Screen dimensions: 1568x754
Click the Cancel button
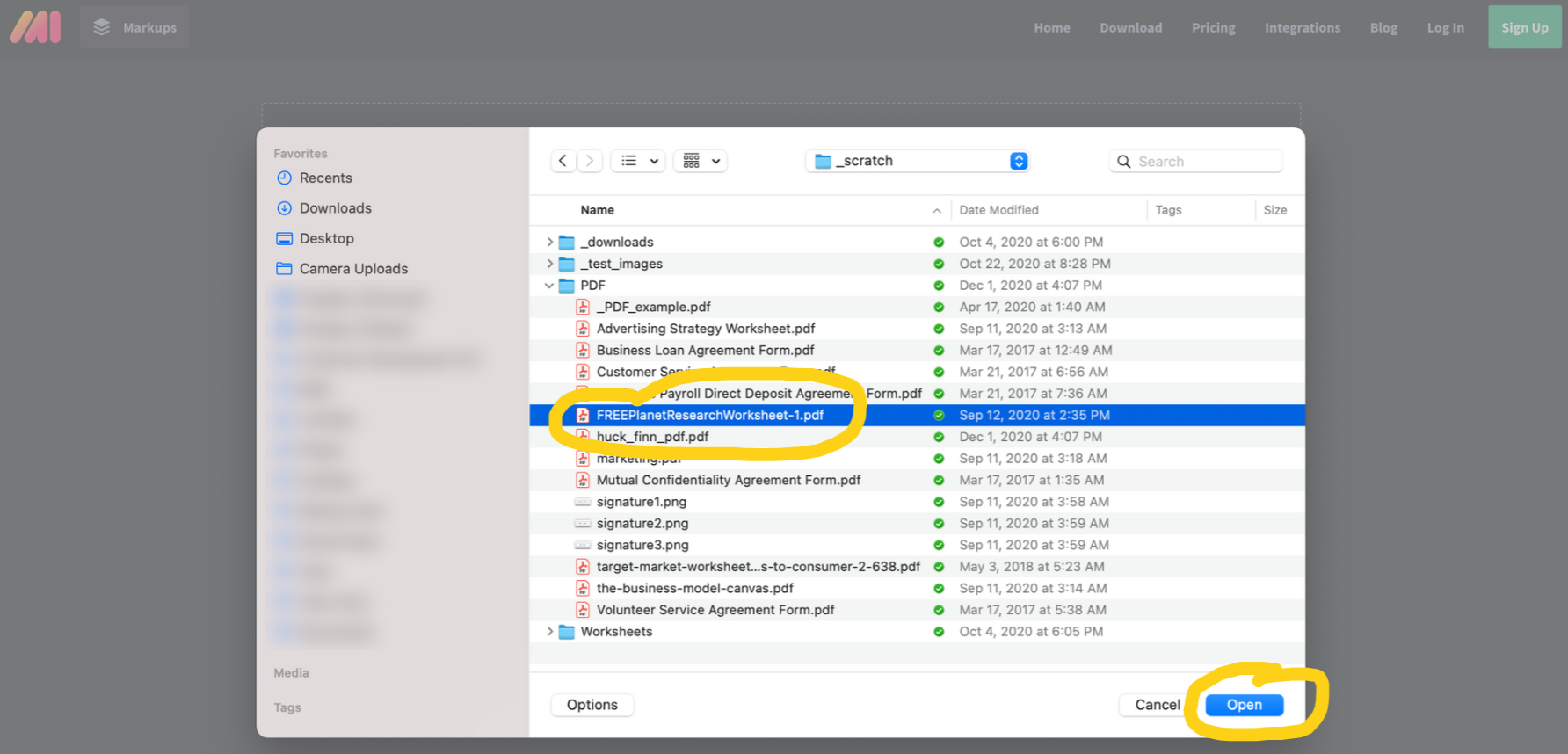point(1157,705)
